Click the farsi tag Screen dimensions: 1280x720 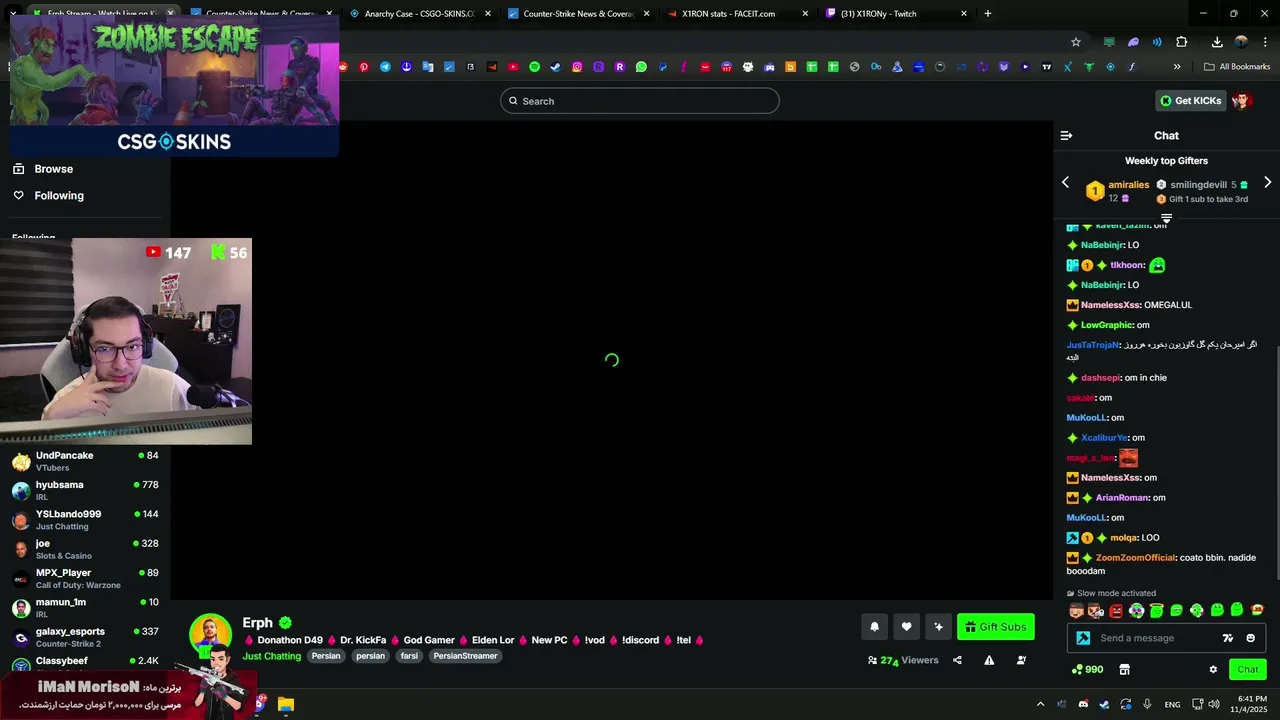(409, 656)
